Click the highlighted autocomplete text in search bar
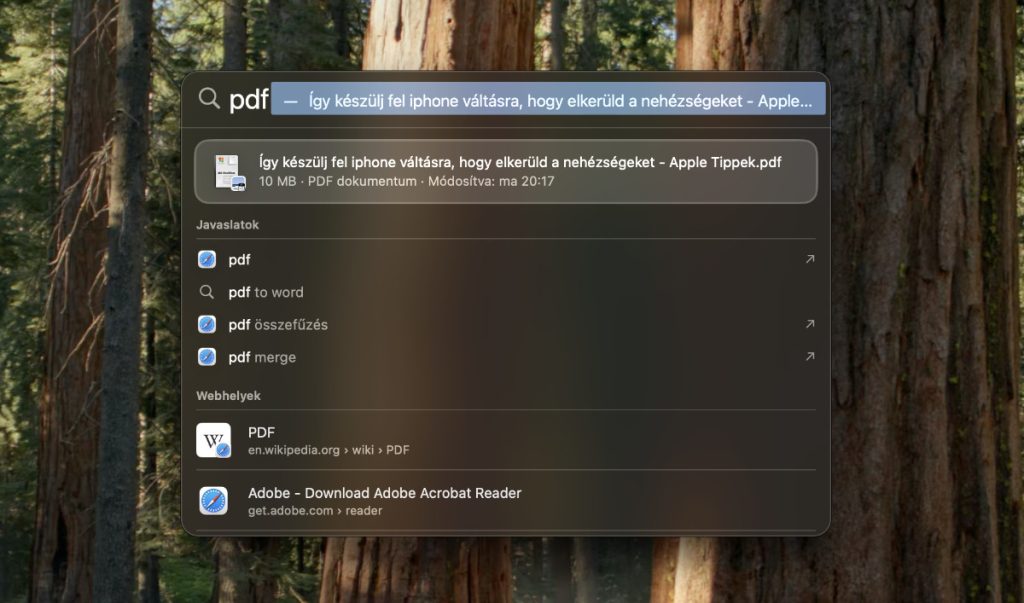 pos(548,99)
